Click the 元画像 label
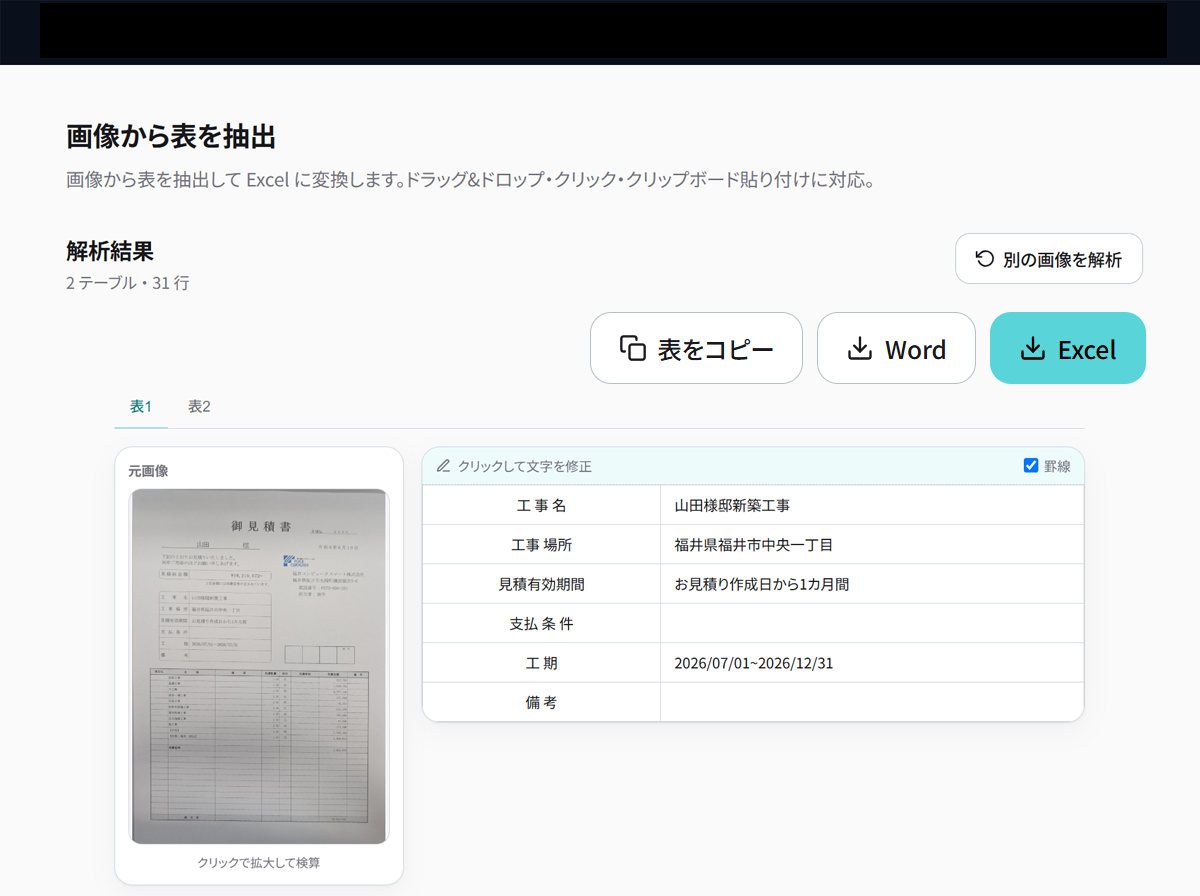Screen dimensions: 1200x896 [x=148, y=470]
